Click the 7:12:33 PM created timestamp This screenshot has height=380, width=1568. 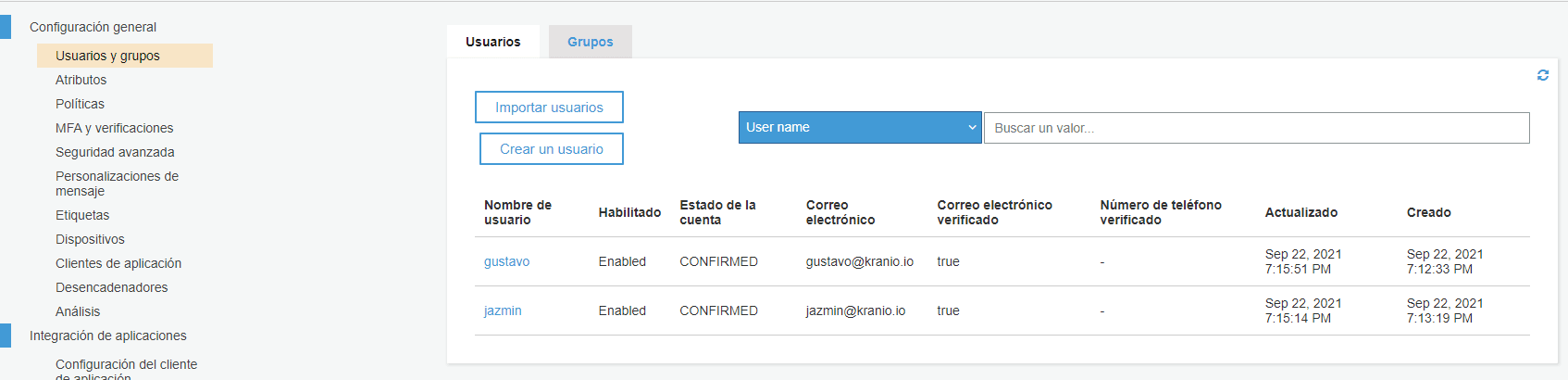coord(1439,270)
